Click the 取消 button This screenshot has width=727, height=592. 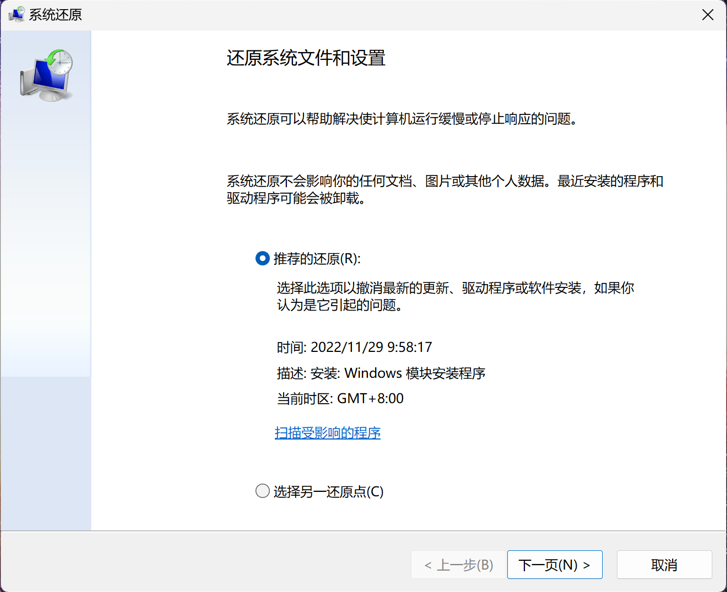[664, 565]
